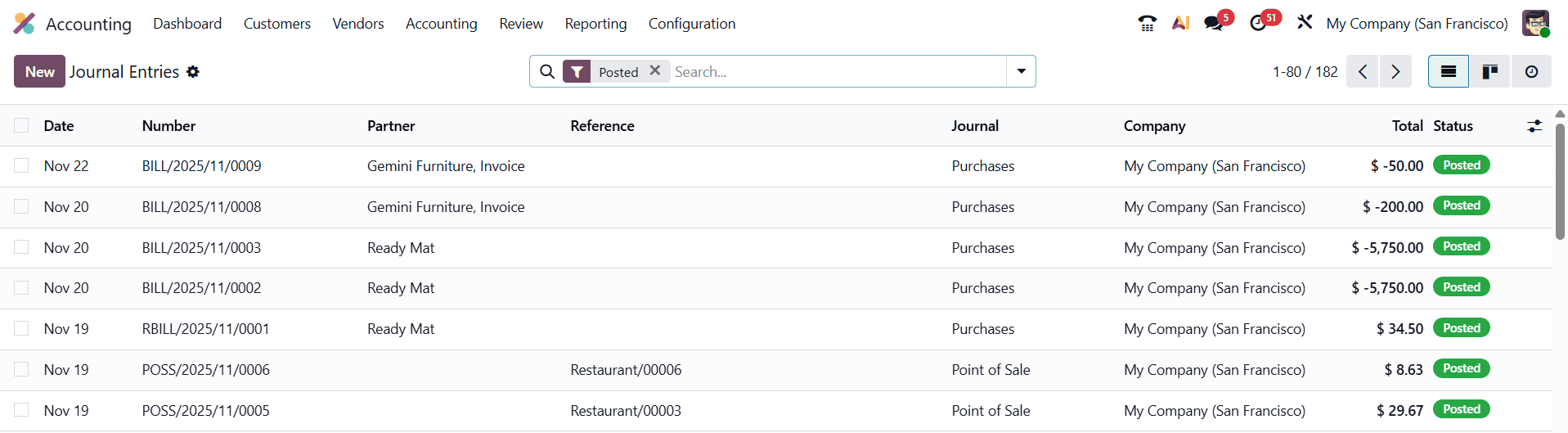
Task: Check the BILL/2025/11/0009 row checkbox
Action: point(21,166)
